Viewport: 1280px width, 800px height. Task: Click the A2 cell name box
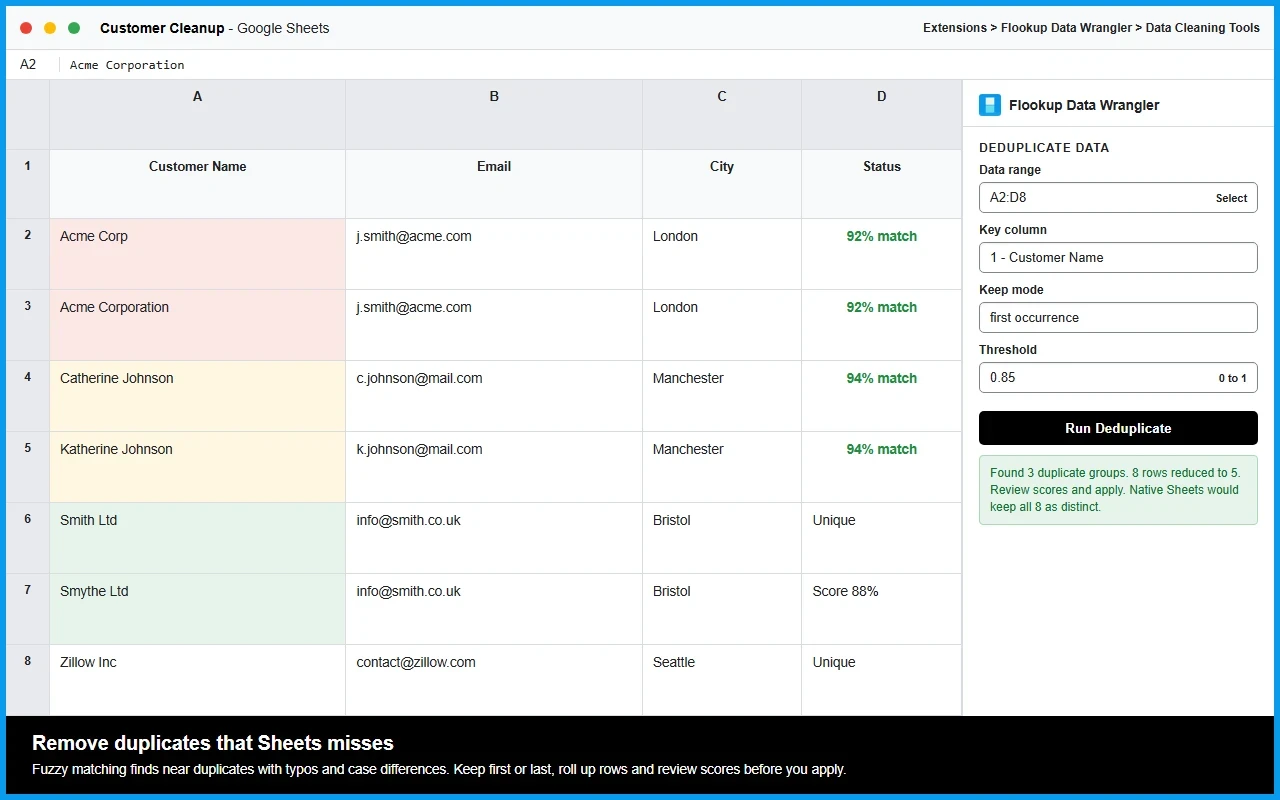[x=28, y=64]
